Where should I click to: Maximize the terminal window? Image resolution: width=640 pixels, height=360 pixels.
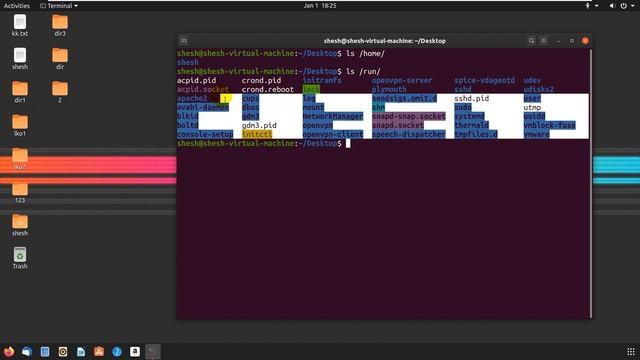[x=572, y=41]
